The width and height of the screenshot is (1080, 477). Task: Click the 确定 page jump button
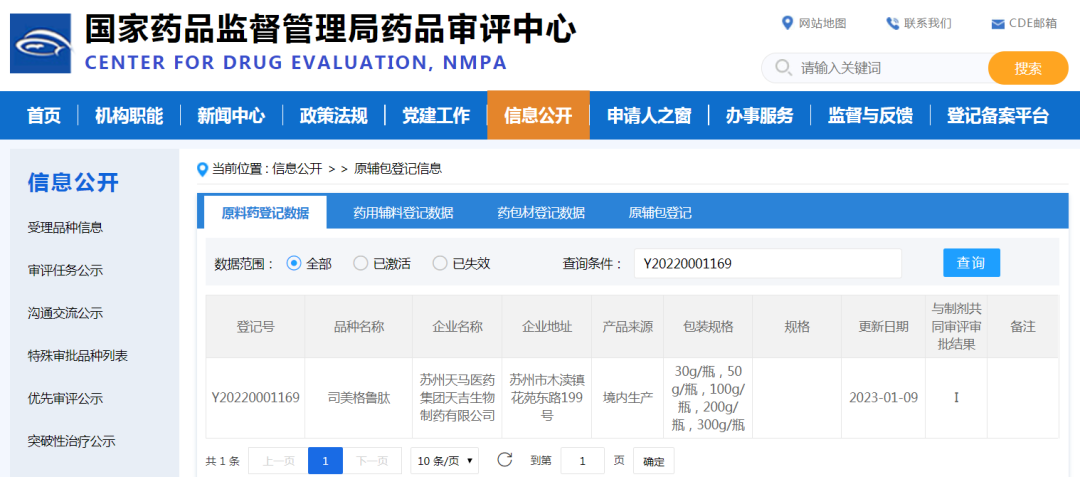click(x=653, y=461)
